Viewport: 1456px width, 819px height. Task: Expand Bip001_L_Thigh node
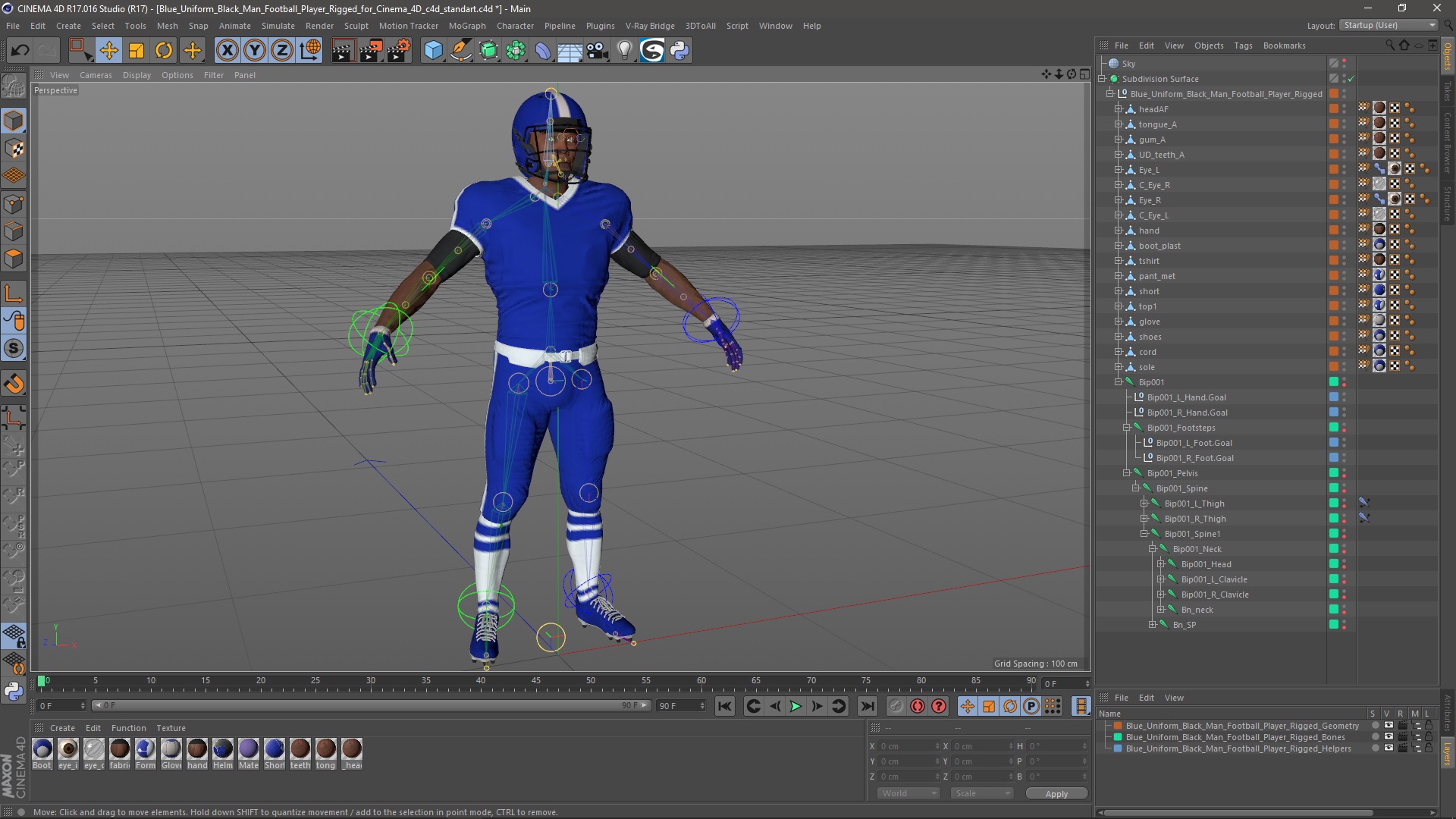[x=1144, y=504]
